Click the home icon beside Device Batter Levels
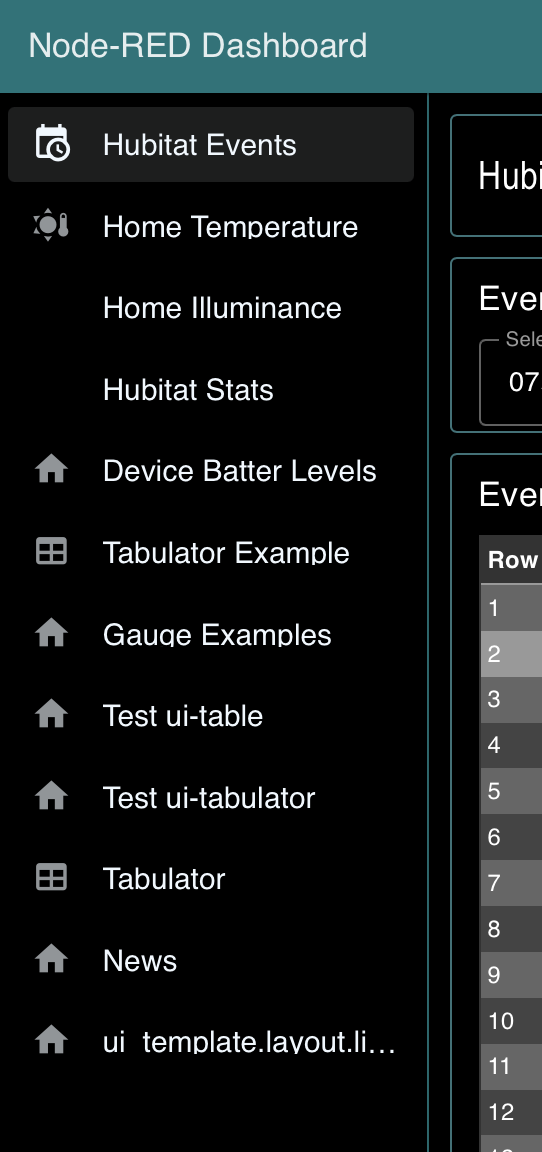Screen dimensions: 542x1152 51,469
